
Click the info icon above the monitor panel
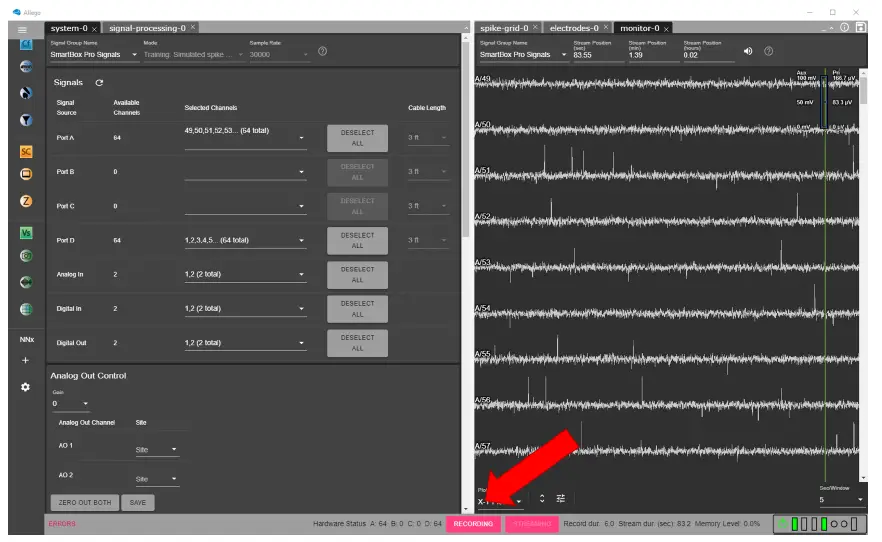(844, 27)
